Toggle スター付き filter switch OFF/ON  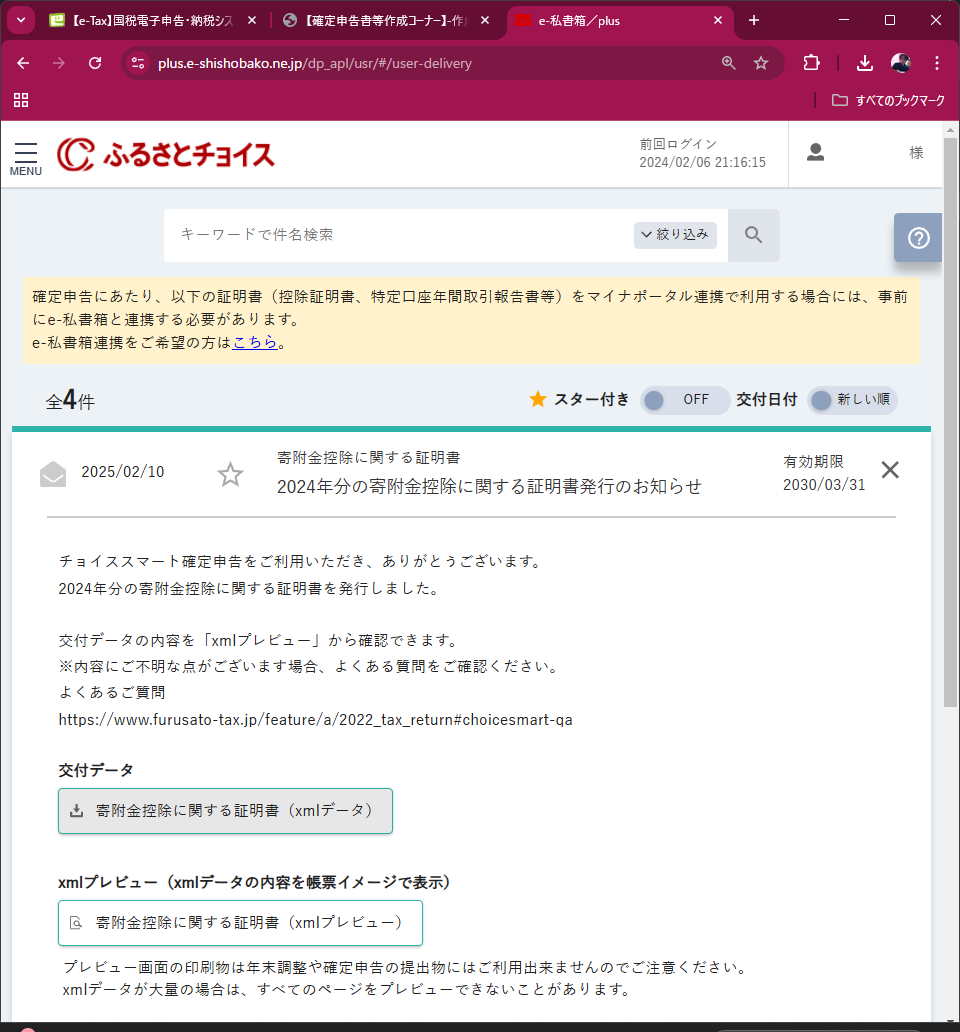[684, 400]
